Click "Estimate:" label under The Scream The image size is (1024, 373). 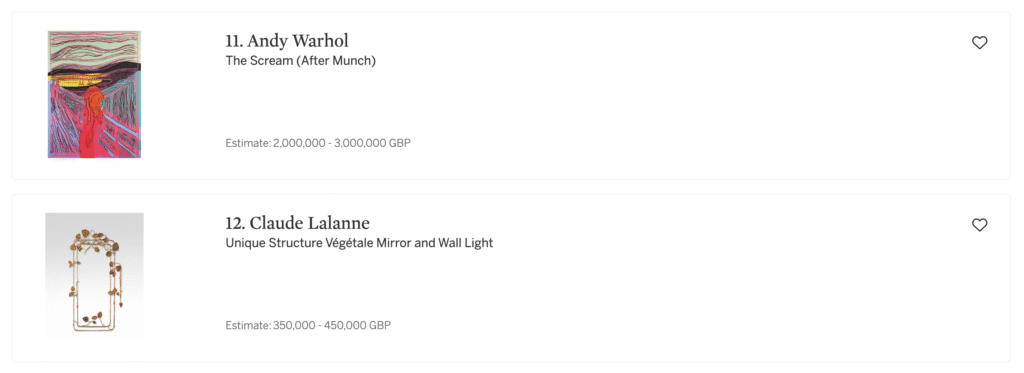coord(248,142)
